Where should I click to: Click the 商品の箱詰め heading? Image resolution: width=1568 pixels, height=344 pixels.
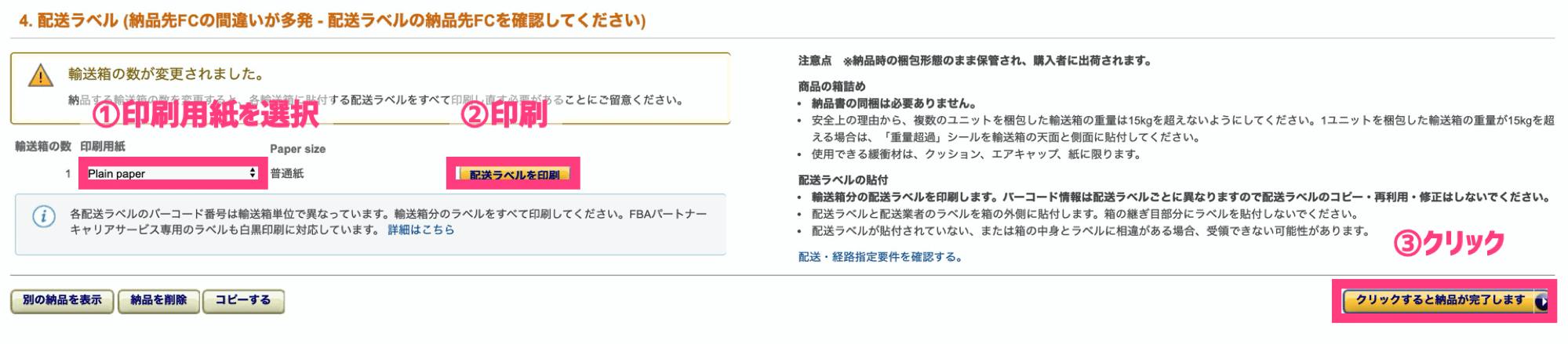[831, 86]
